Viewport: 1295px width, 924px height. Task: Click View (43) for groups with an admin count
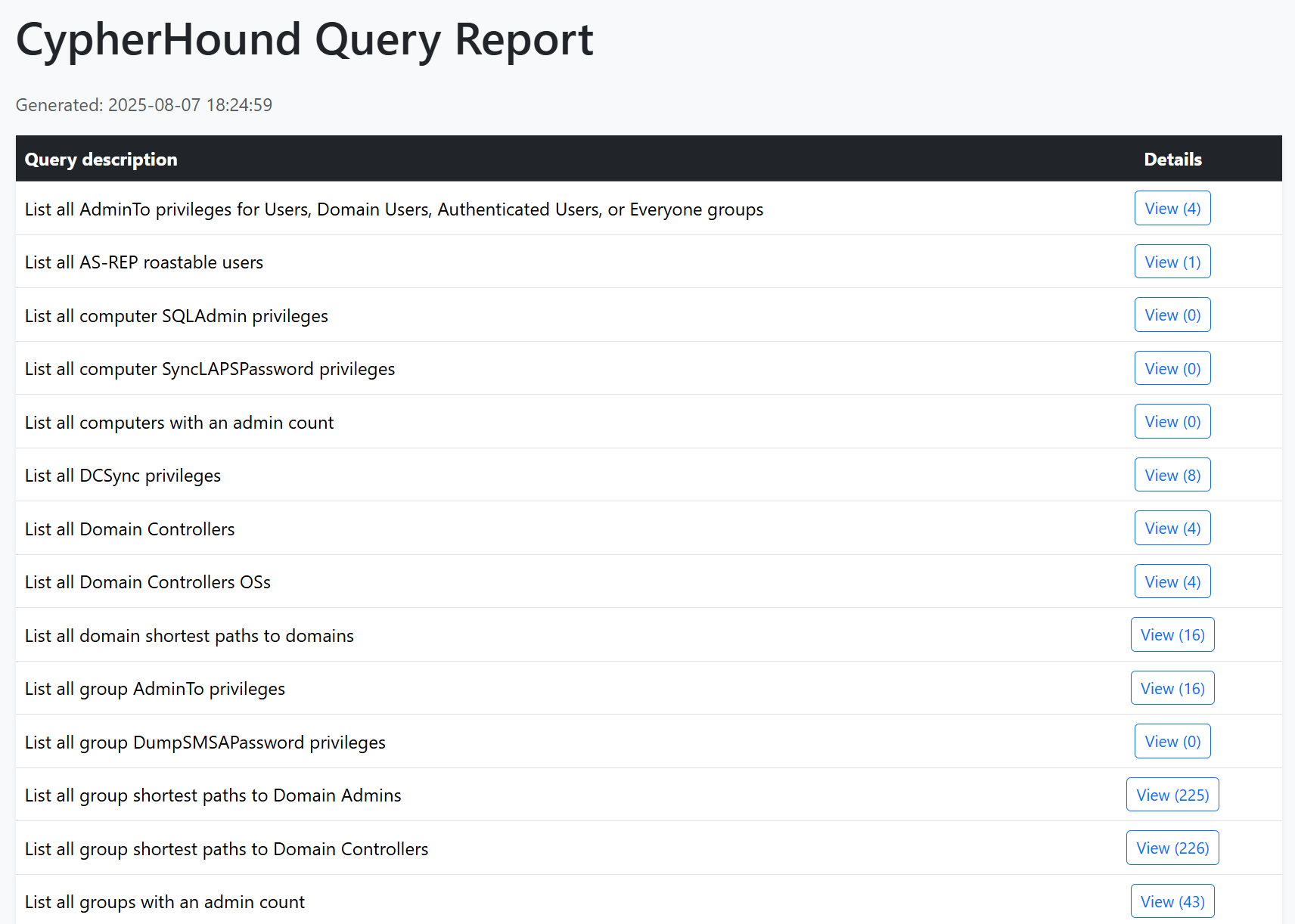(x=1172, y=901)
